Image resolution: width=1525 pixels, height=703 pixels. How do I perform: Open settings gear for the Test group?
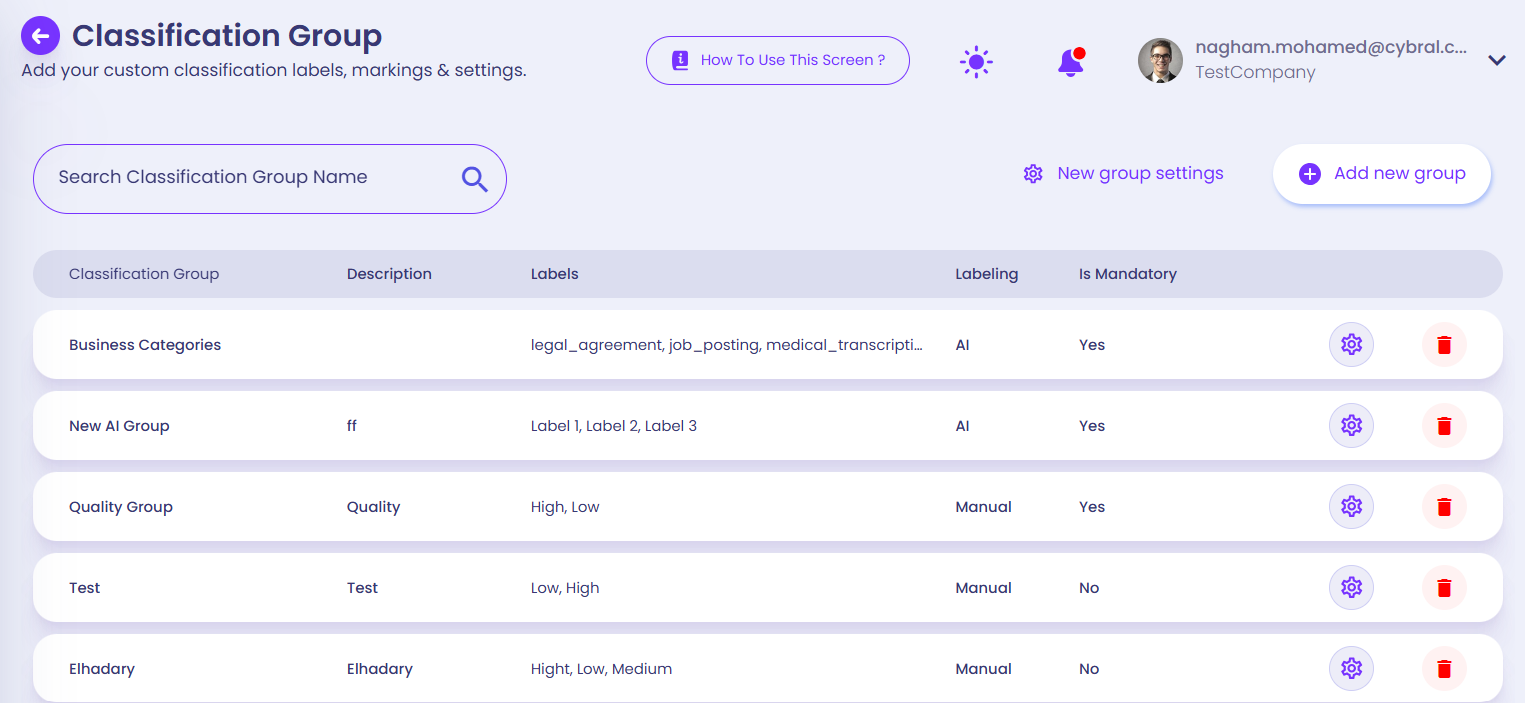pyautogui.click(x=1351, y=588)
